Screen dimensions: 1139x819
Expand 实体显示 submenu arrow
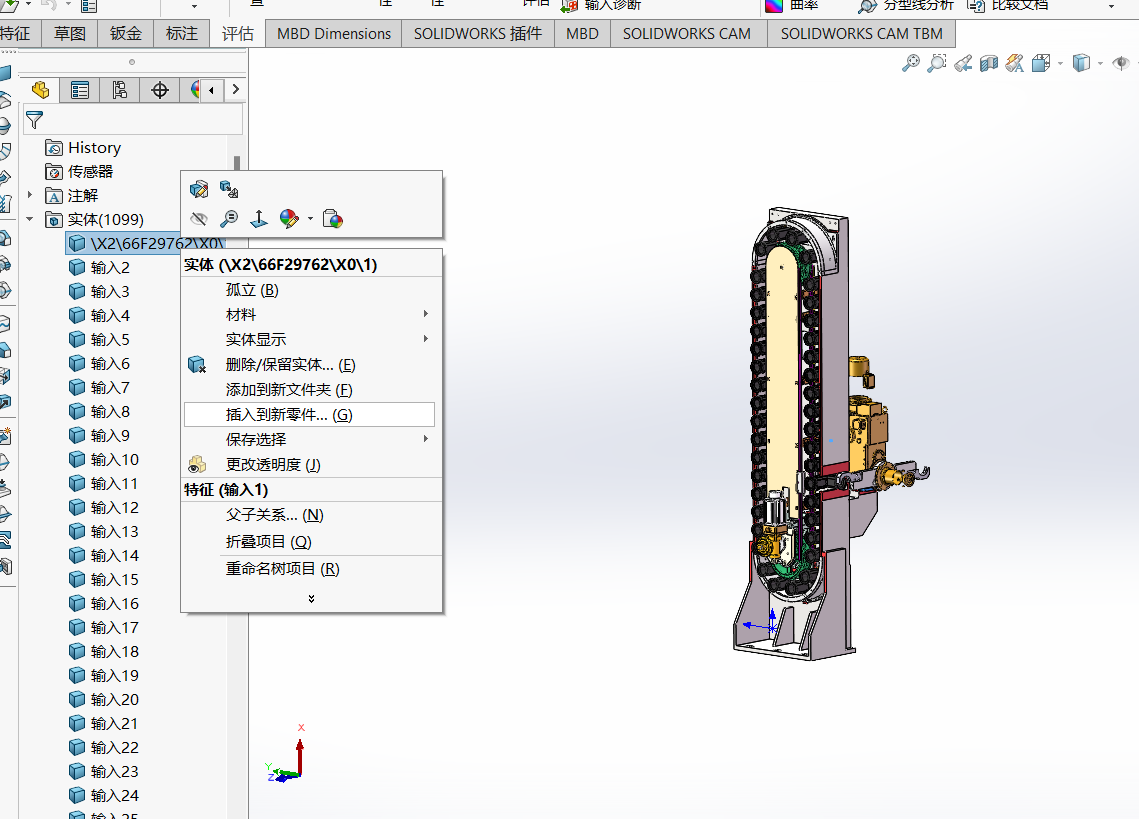pyautogui.click(x=426, y=339)
